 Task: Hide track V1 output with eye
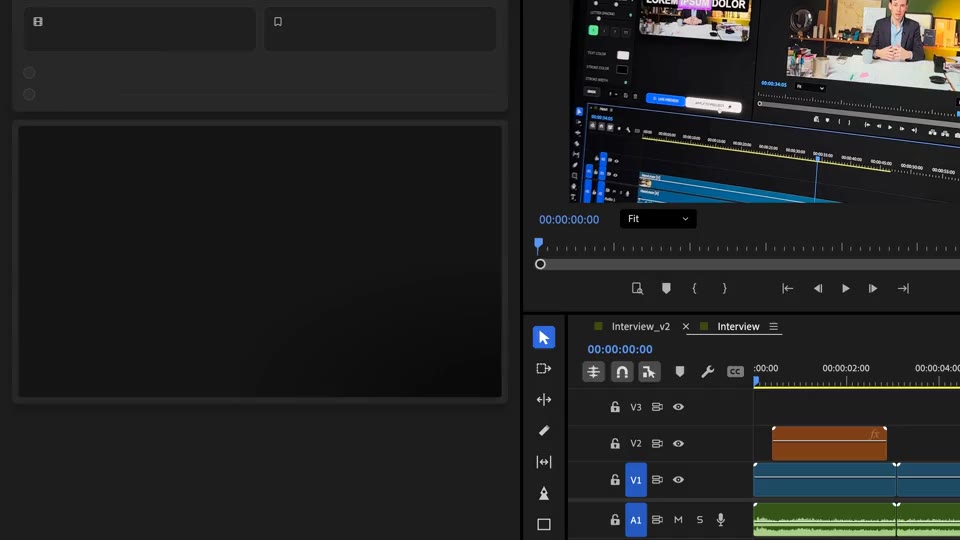(x=678, y=480)
